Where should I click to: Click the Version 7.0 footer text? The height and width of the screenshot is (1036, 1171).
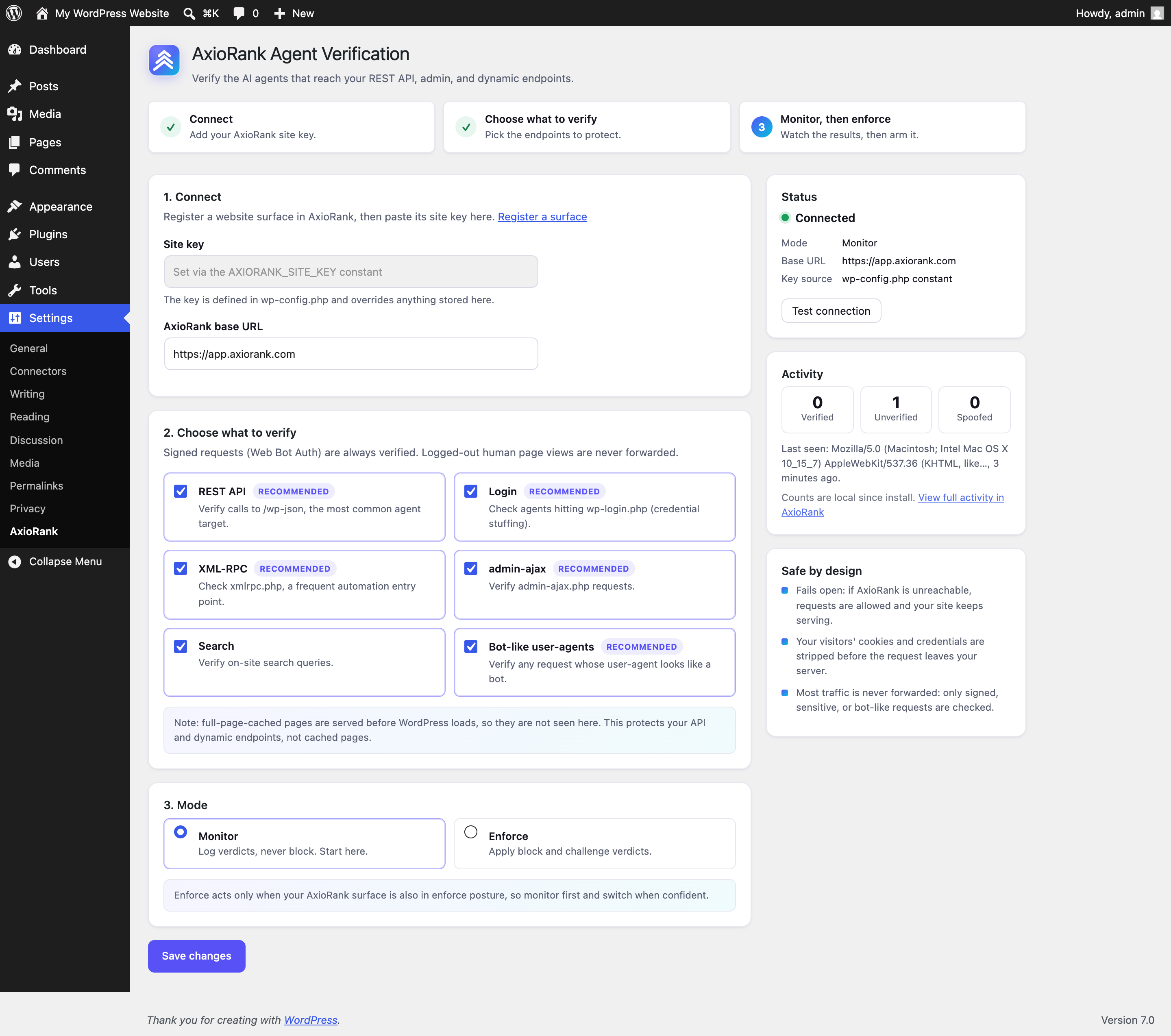click(1127, 1020)
